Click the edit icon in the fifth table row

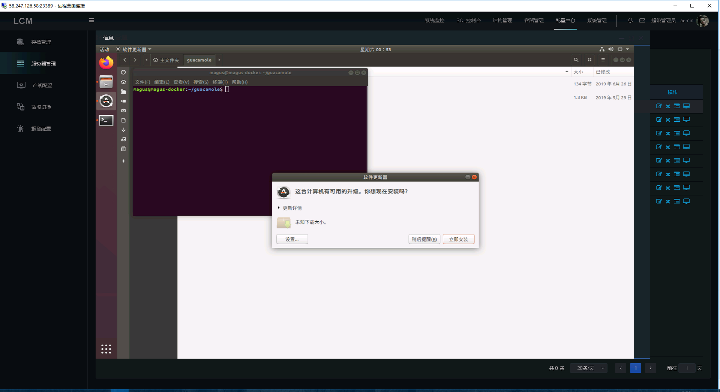(659, 160)
